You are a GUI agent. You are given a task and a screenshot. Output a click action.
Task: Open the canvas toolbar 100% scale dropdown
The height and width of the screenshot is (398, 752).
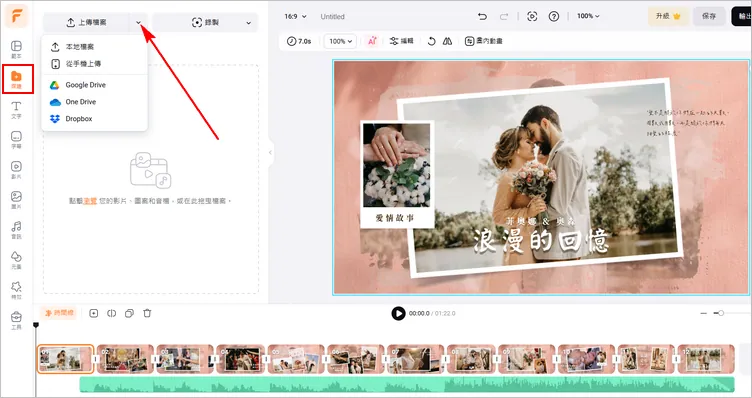(x=341, y=41)
